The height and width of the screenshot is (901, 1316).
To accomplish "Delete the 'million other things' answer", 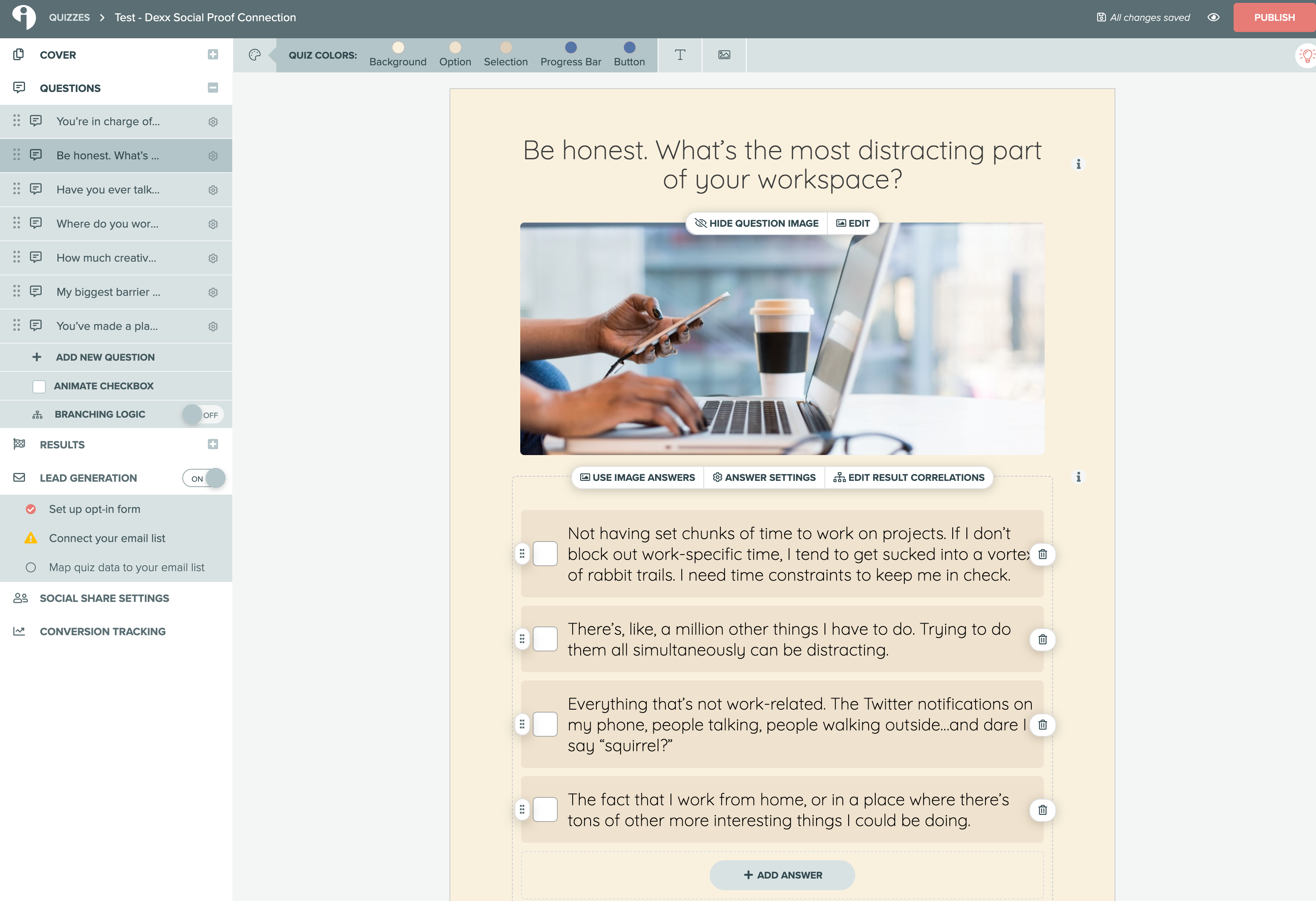I will tap(1042, 639).
